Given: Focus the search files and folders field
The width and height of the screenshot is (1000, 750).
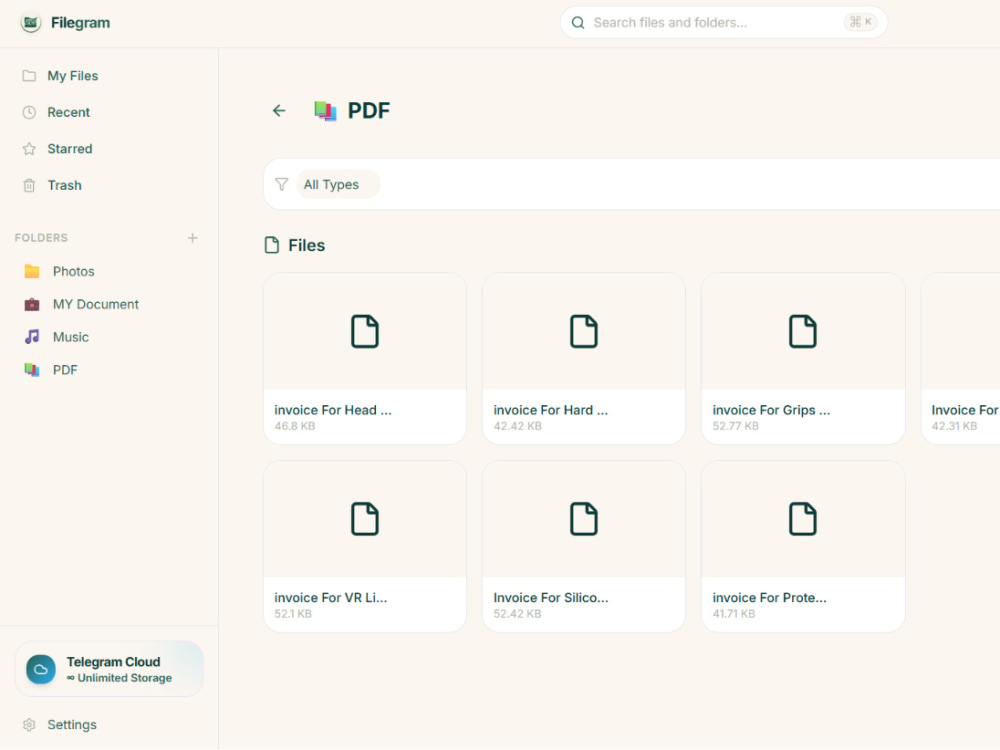Looking at the screenshot, I should pos(724,22).
